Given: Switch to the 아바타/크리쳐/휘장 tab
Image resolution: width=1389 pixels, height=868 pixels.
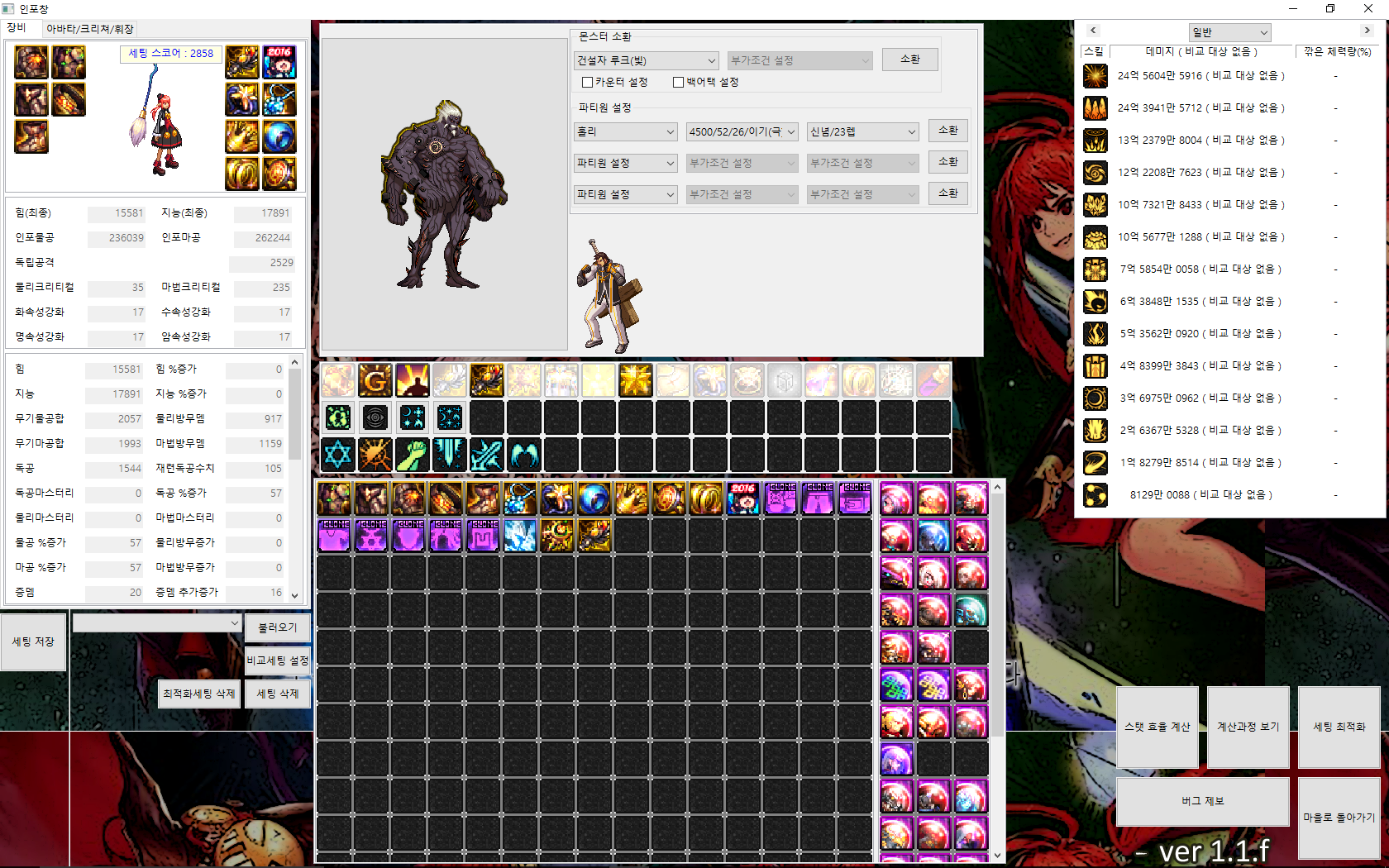Looking at the screenshot, I should pyautogui.click(x=89, y=29).
